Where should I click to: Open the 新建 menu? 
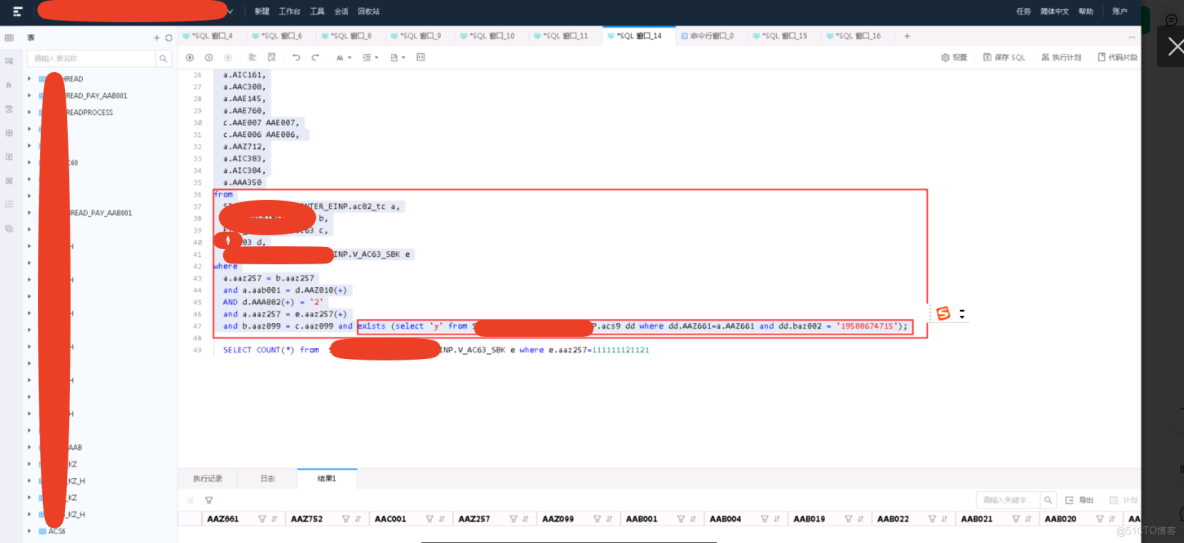pos(261,11)
